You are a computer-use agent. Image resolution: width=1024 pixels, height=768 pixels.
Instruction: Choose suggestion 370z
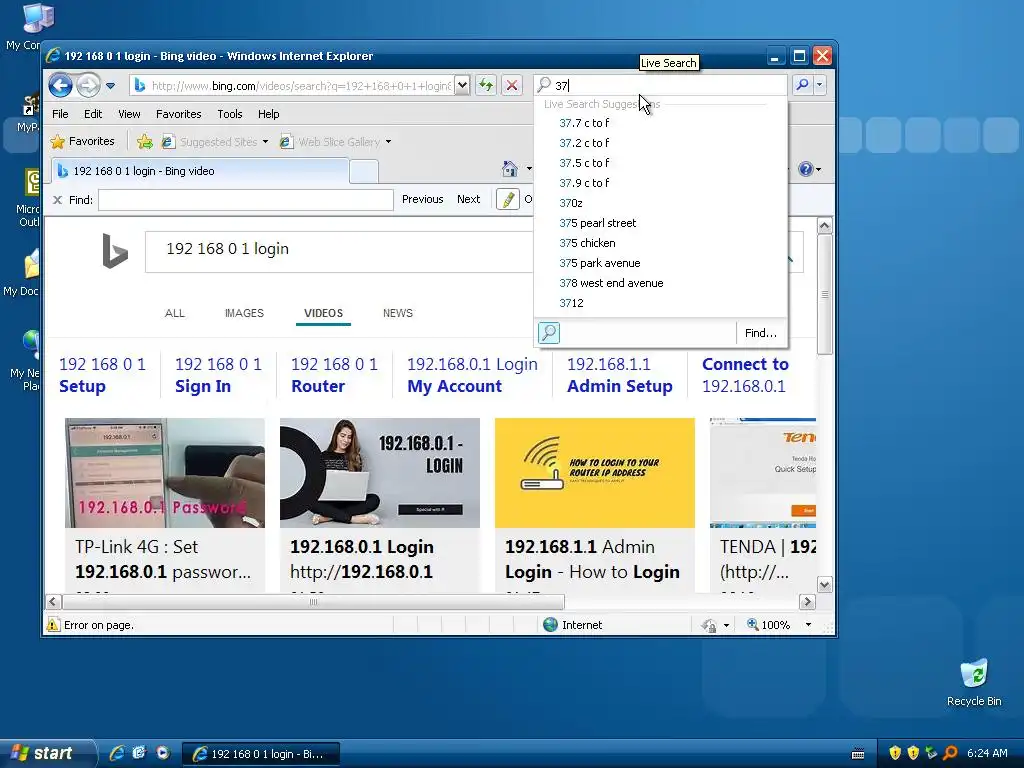[571, 203]
